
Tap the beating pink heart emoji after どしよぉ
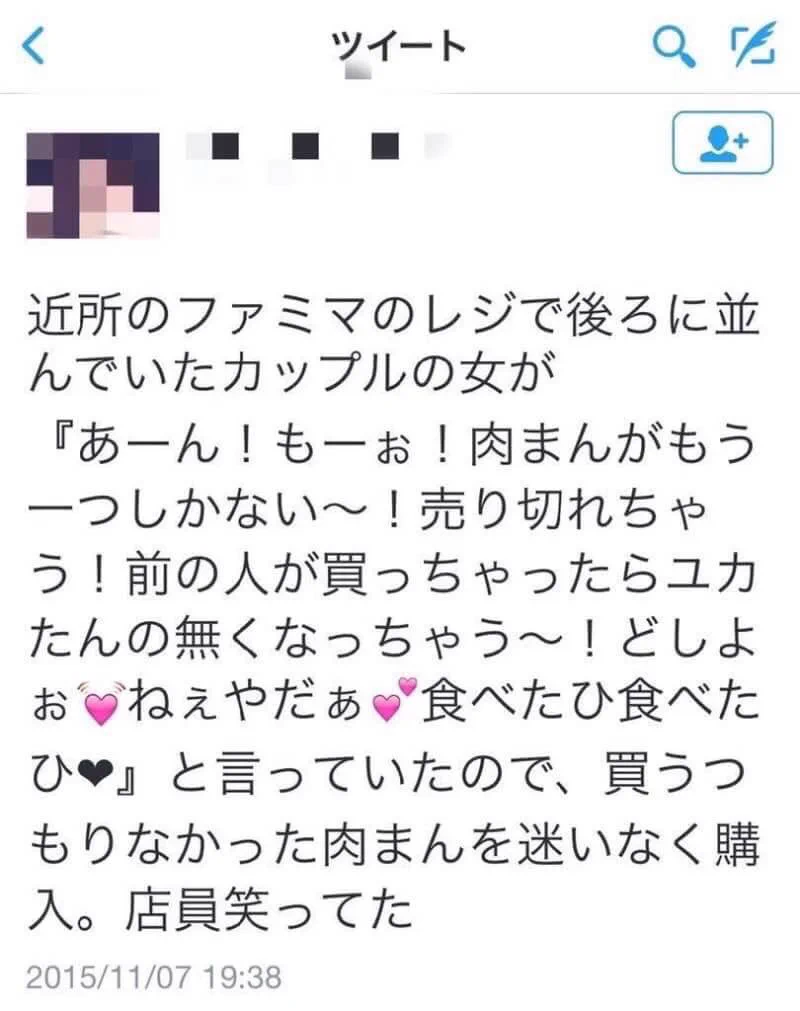[99, 703]
